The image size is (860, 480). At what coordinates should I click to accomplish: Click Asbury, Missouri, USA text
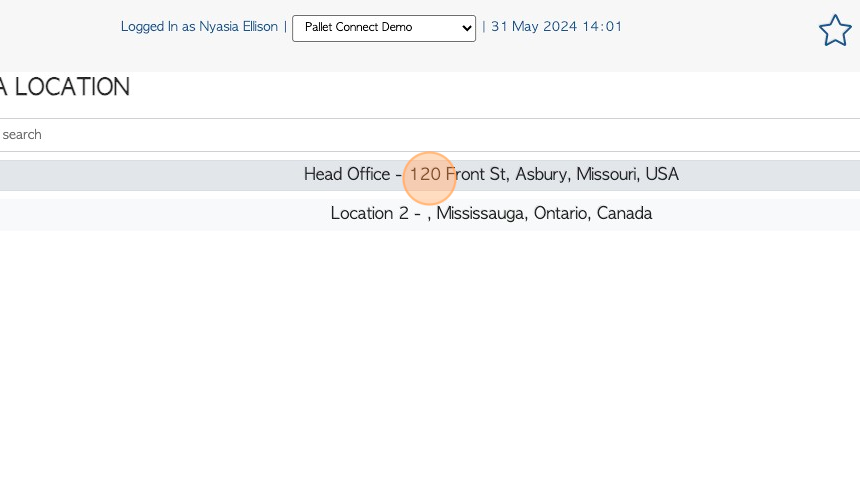[x=597, y=174]
